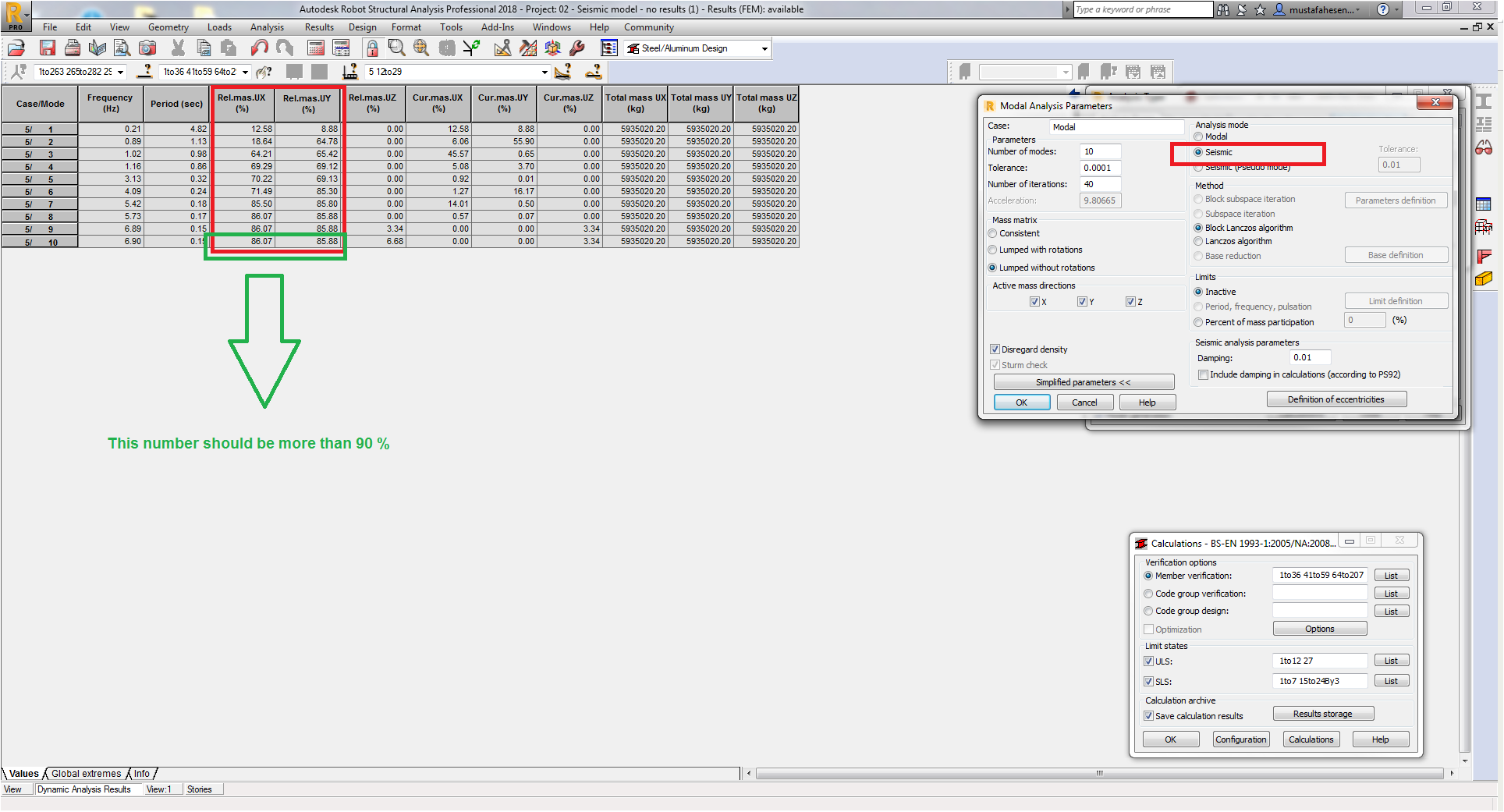
Task: Click the Definition of eccentricities button
Action: pos(1336,399)
